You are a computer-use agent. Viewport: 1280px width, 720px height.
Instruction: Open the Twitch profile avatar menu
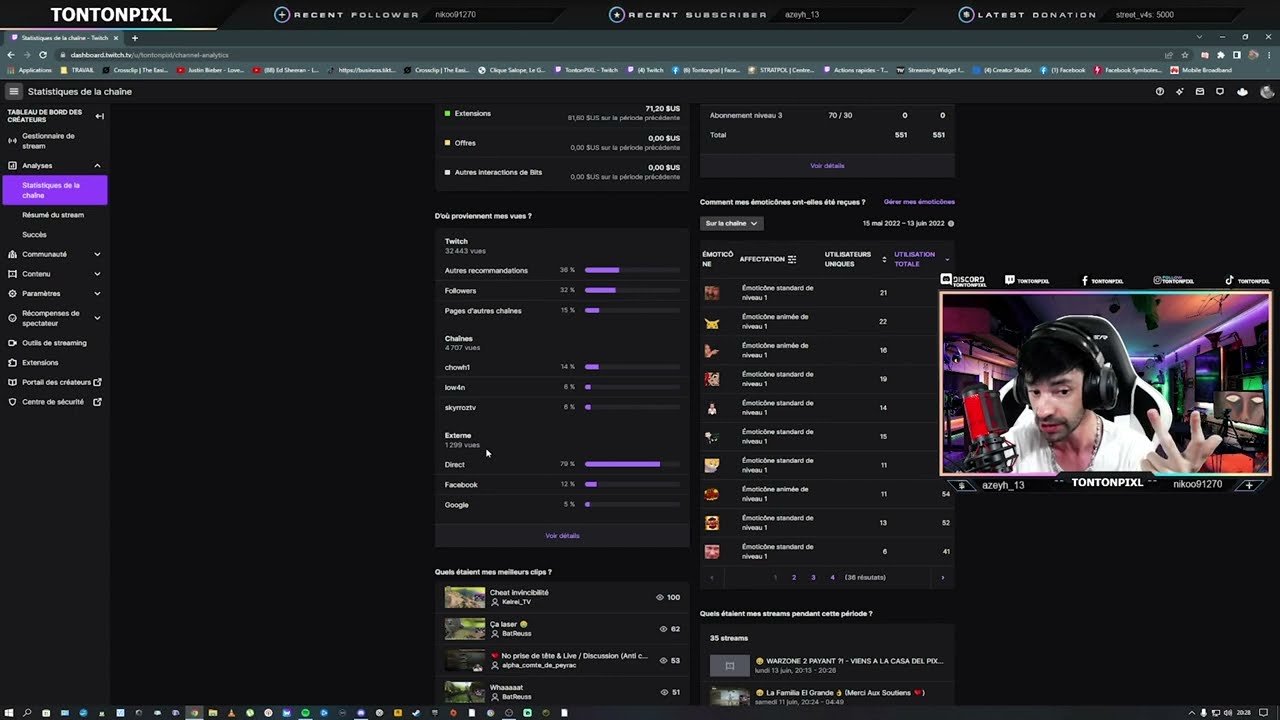(x=1267, y=91)
